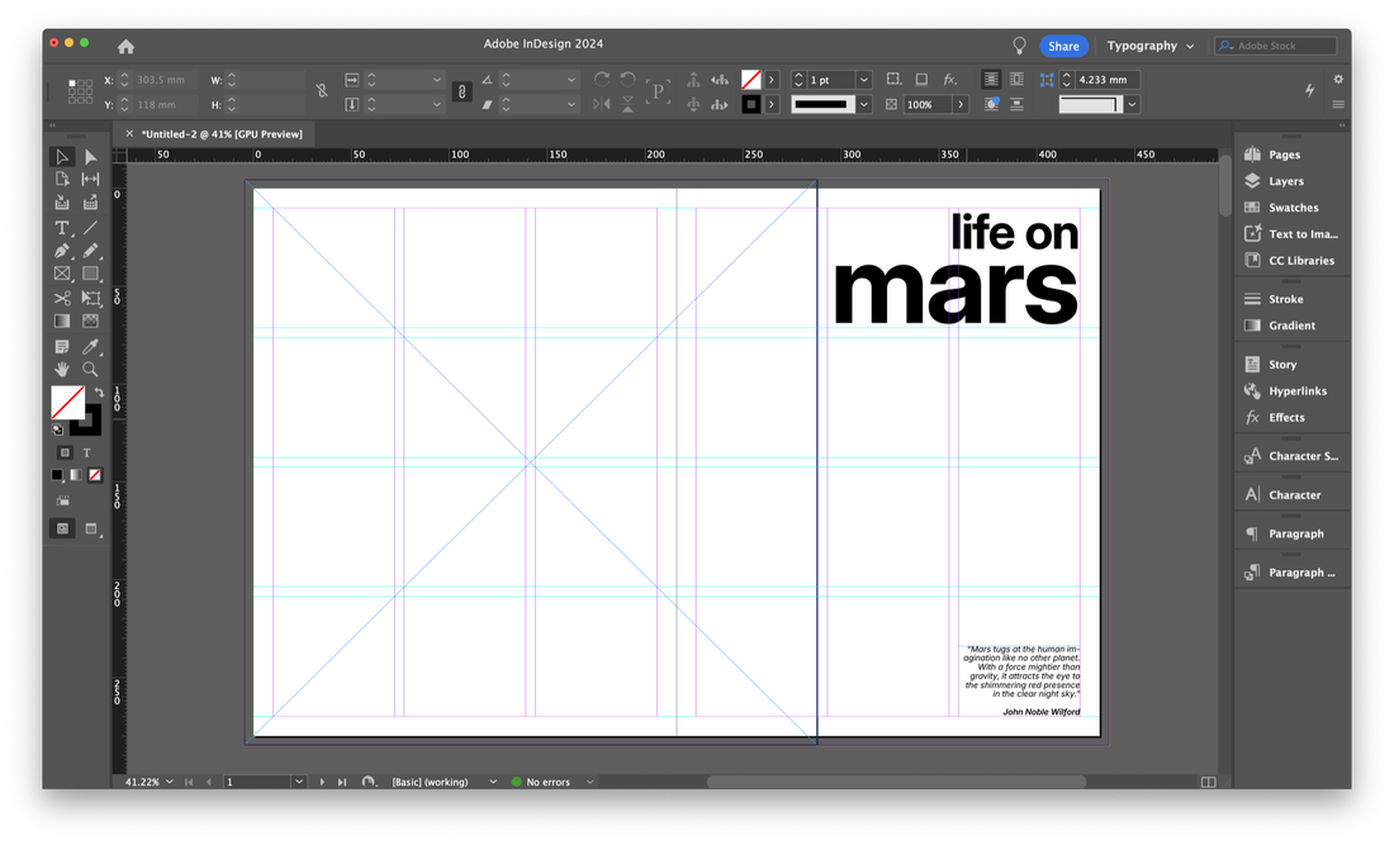Click the Apply Color black swatch
1394x845 pixels.
click(57, 475)
